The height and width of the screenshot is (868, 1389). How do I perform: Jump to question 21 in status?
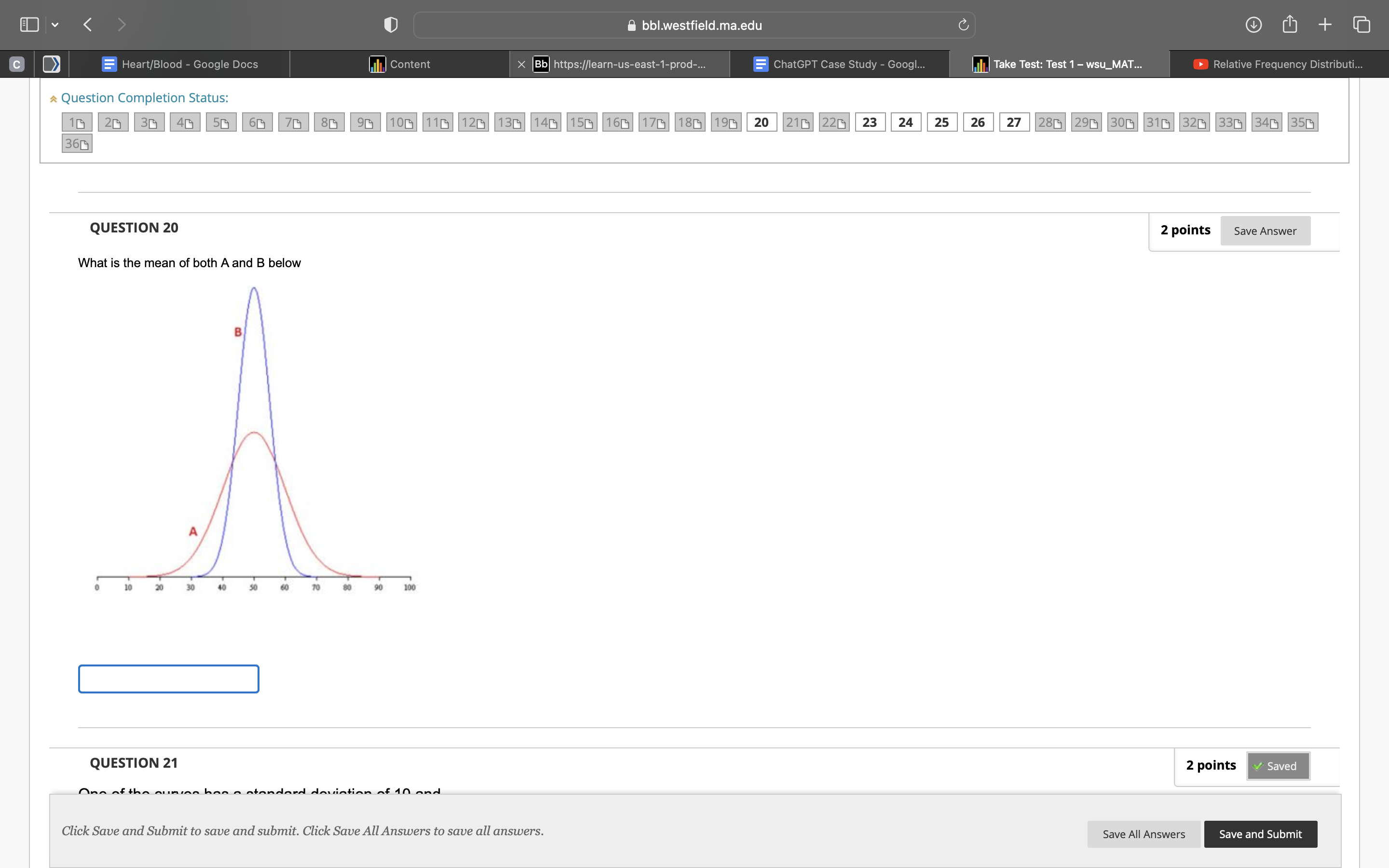[x=798, y=122]
